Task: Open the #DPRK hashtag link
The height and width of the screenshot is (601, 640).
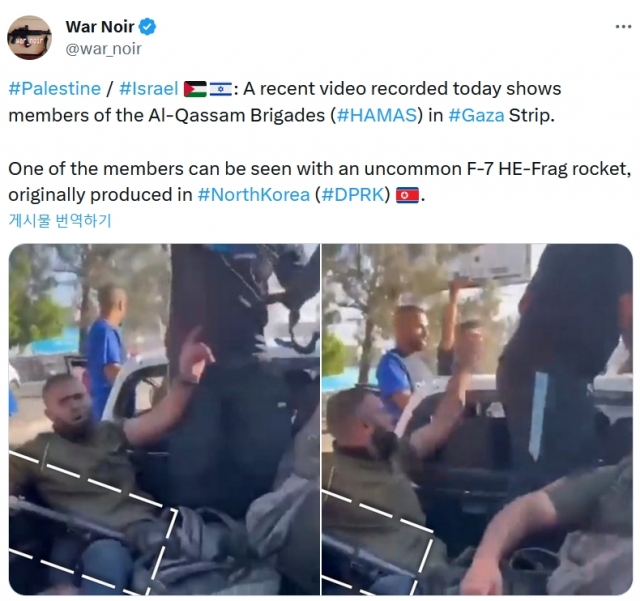Action: tap(353, 195)
